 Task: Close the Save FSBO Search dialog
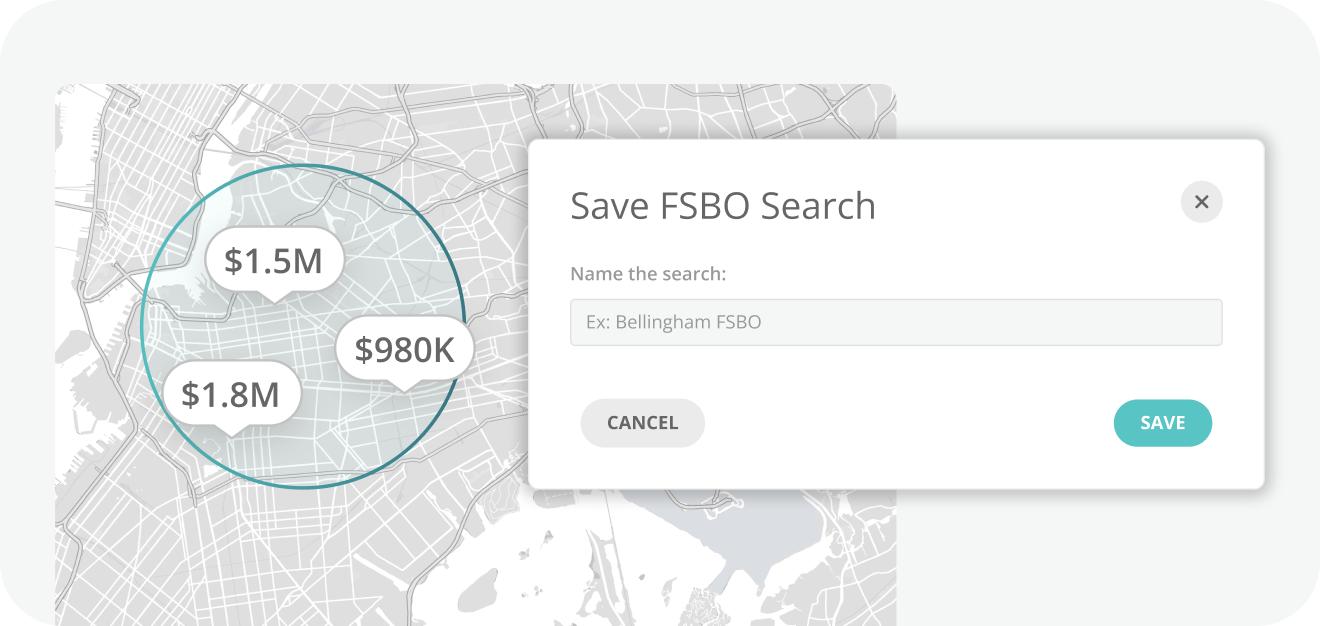(1201, 202)
